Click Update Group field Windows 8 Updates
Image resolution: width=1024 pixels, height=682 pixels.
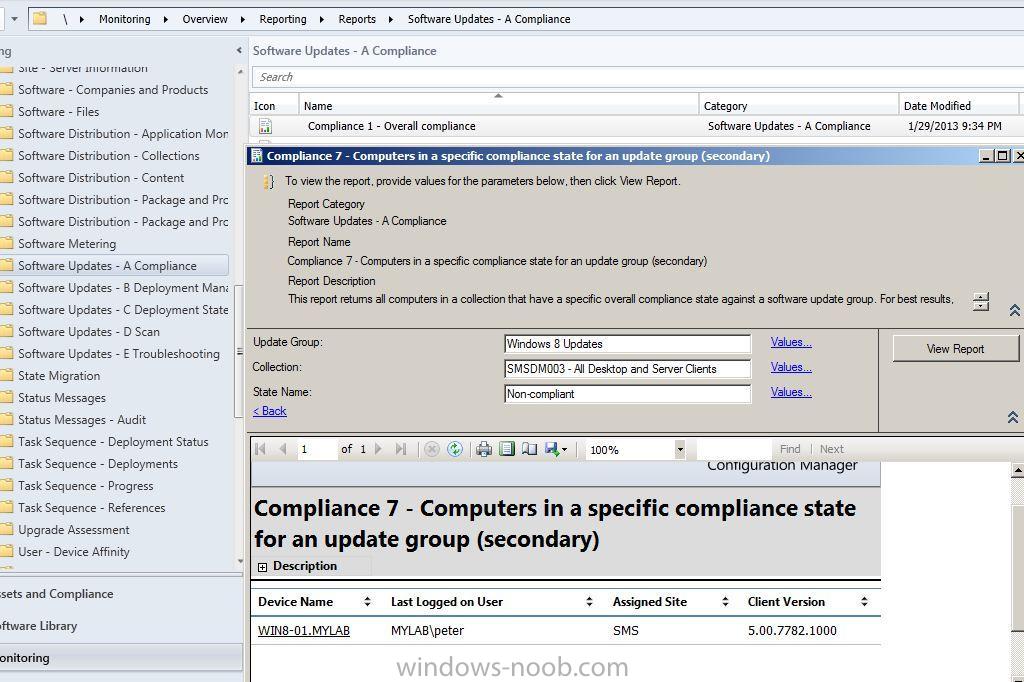[x=628, y=344]
